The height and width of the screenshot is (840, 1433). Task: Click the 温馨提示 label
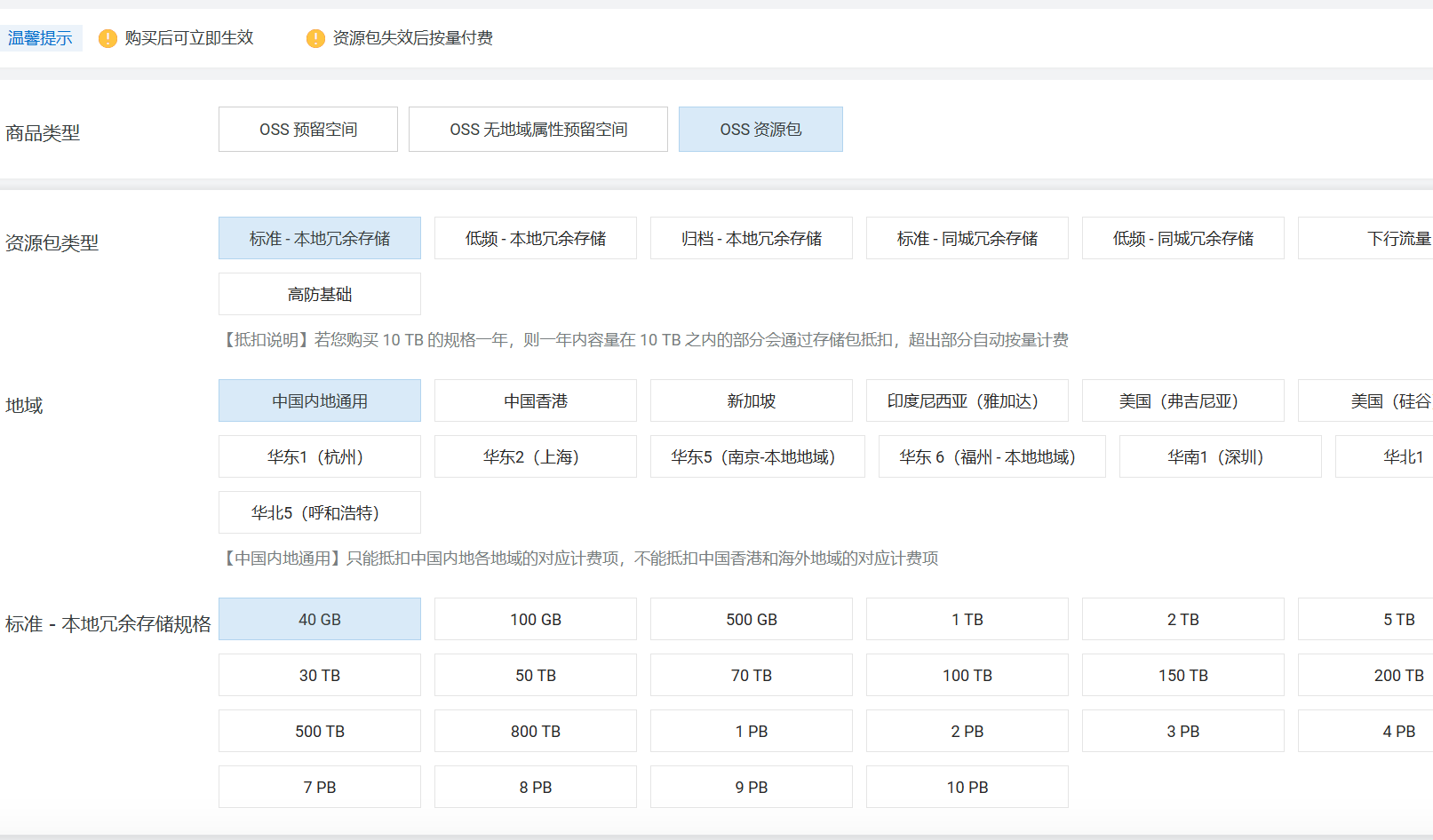[x=40, y=38]
